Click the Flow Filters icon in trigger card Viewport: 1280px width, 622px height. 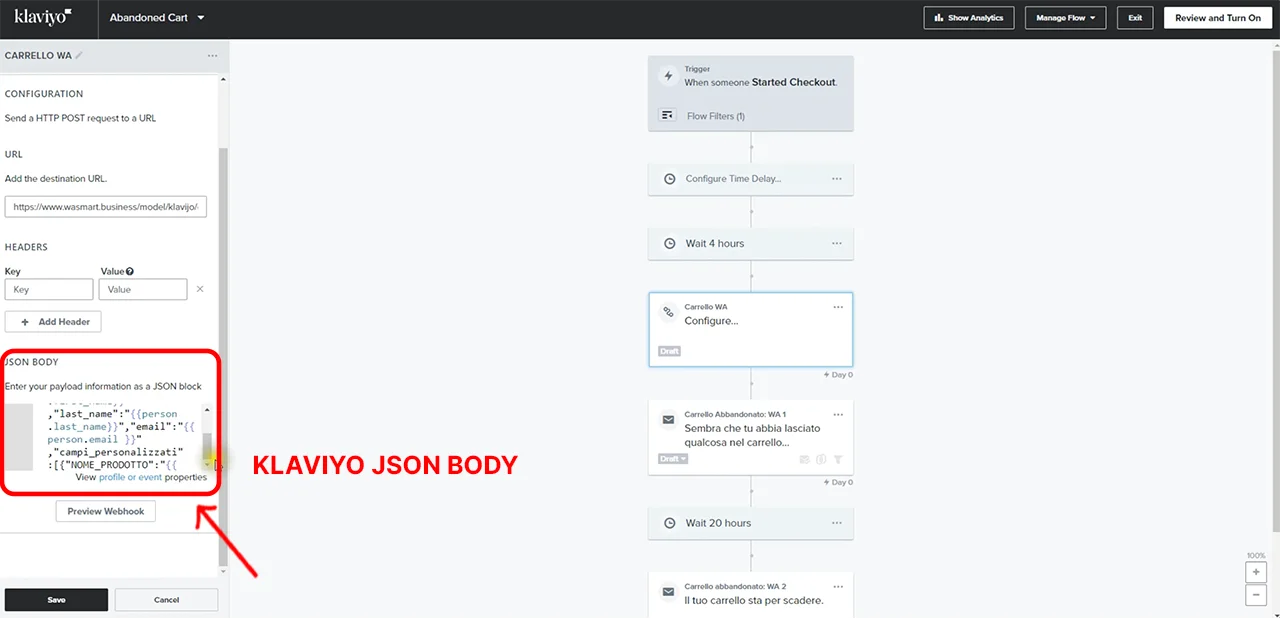coord(668,116)
